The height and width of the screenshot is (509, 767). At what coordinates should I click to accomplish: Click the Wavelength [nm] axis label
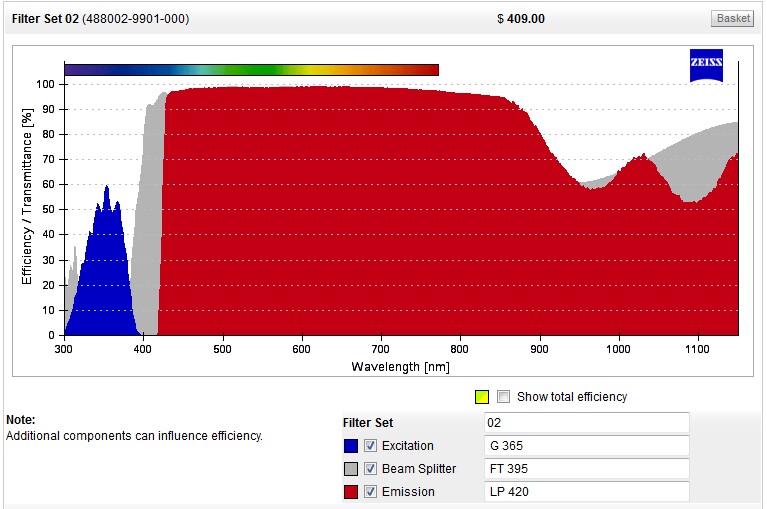click(x=400, y=367)
